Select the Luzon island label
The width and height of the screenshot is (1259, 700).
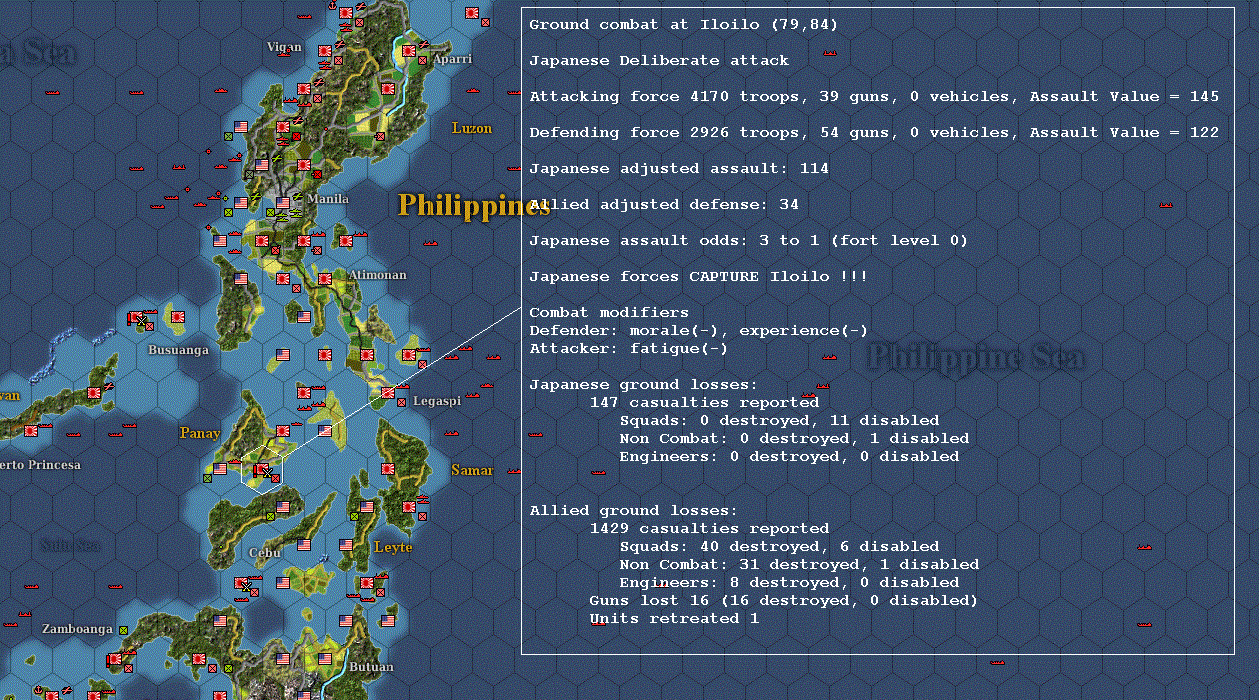coord(472,128)
